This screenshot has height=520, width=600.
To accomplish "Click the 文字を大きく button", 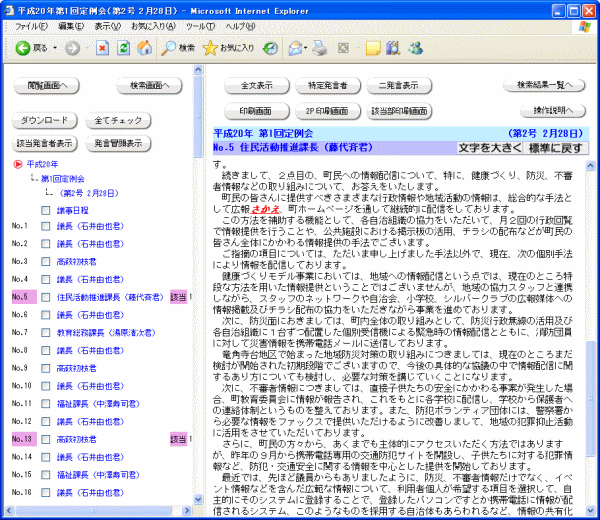I will pyautogui.click(x=490, y=148).
